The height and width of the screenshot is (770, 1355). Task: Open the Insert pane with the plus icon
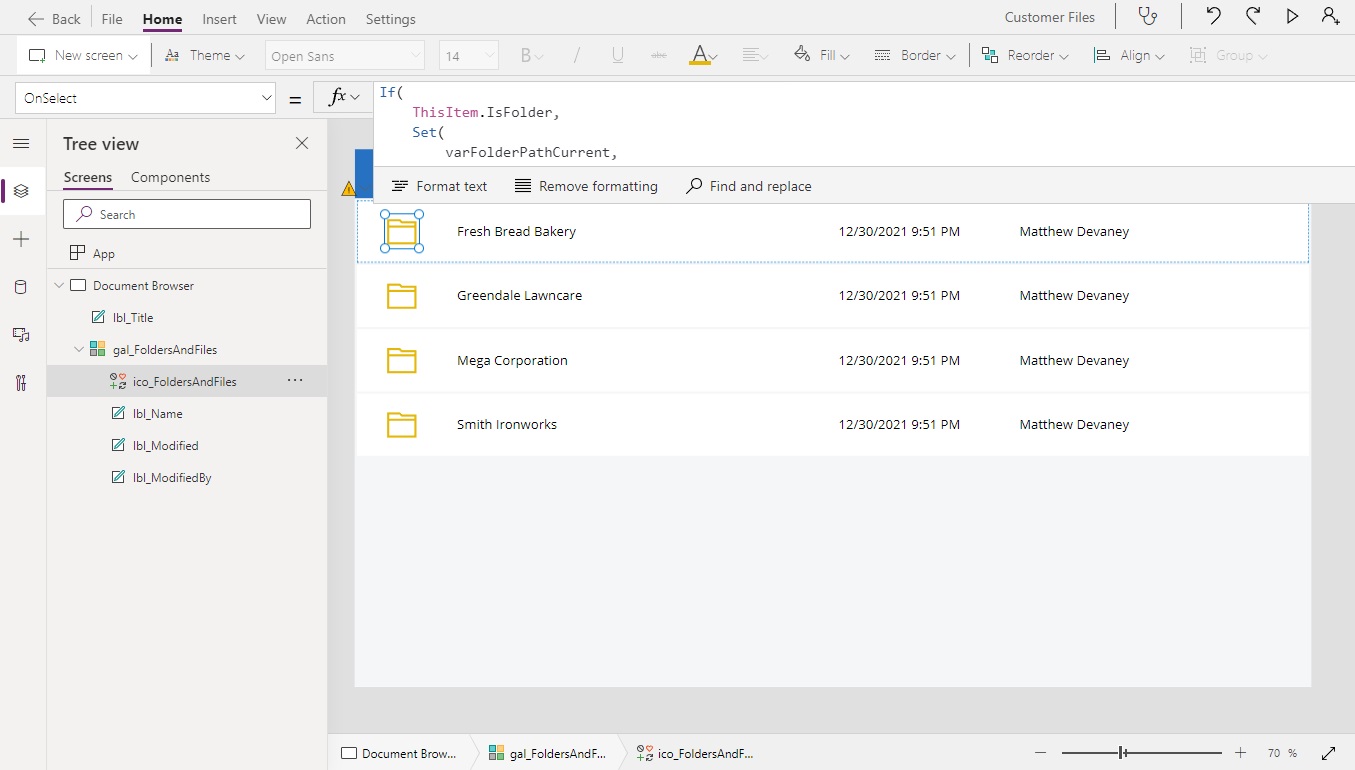(x=21, y=239)
